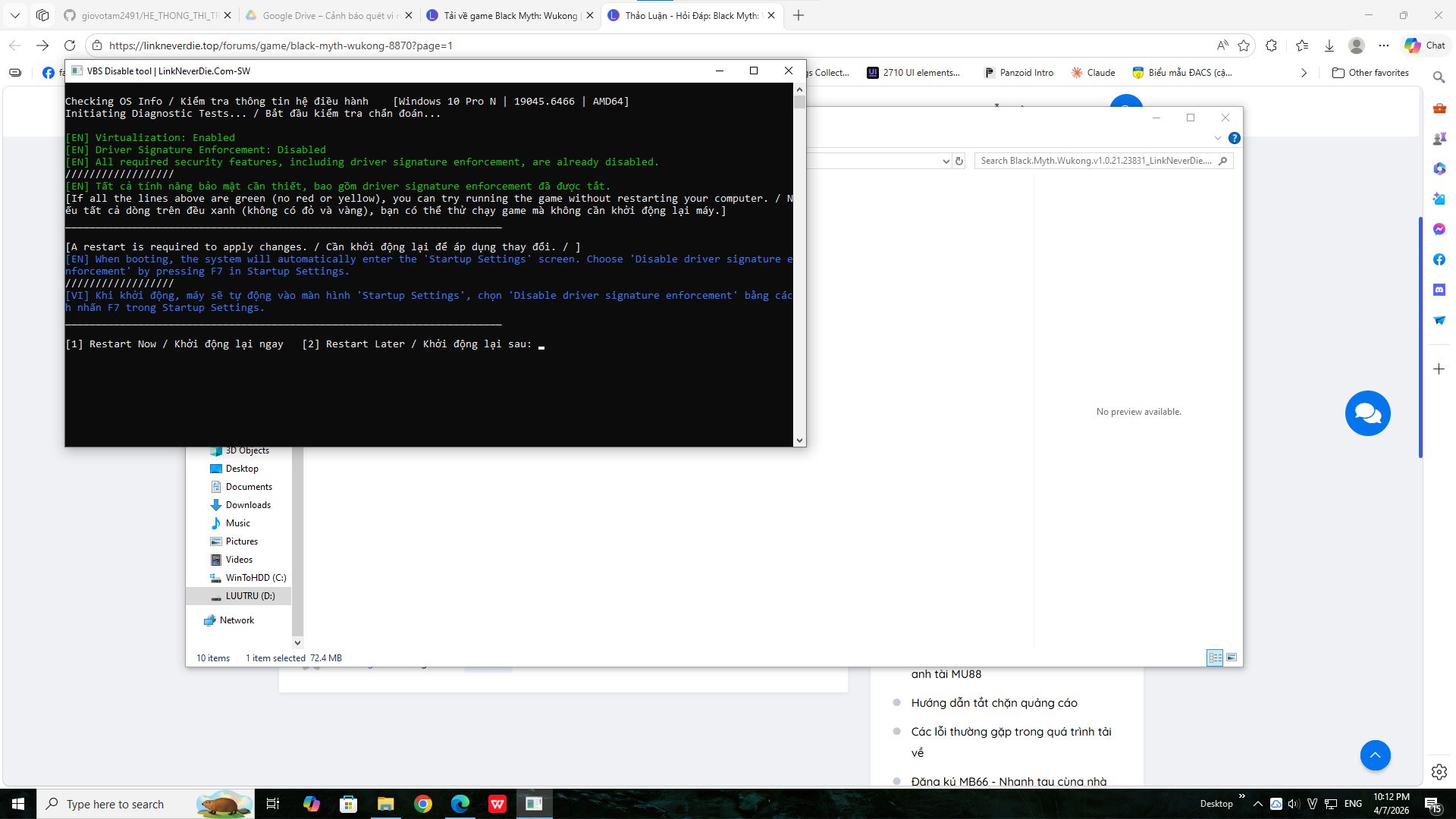Click down arrow of console scrollbar
This screenshot has height=819, width=1456.
[799, 440]
